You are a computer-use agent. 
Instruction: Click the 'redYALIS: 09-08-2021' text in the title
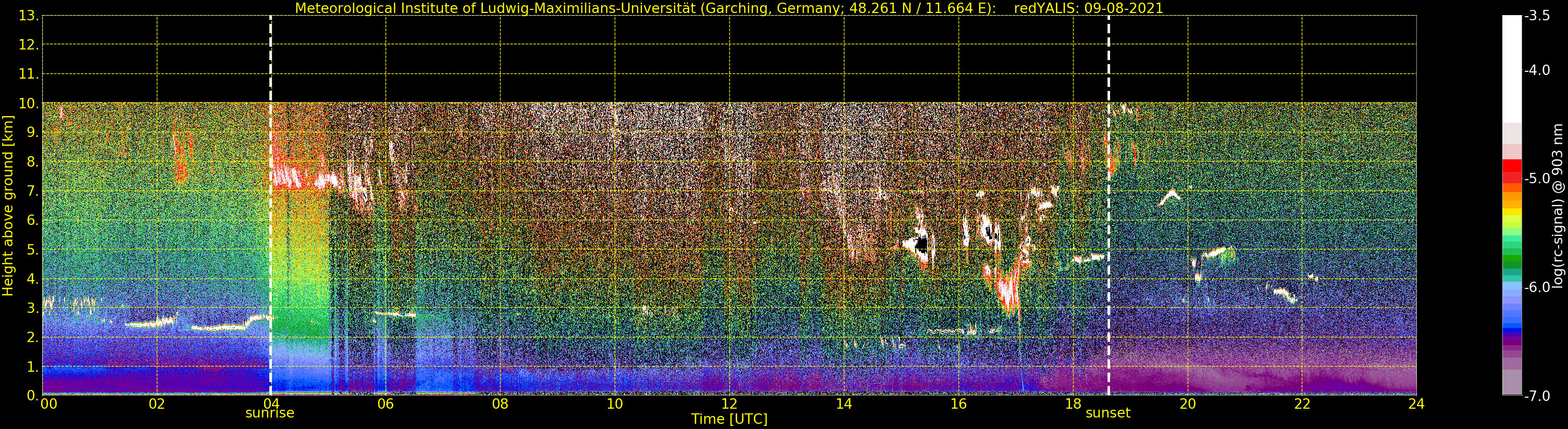tap(1088, 8)
